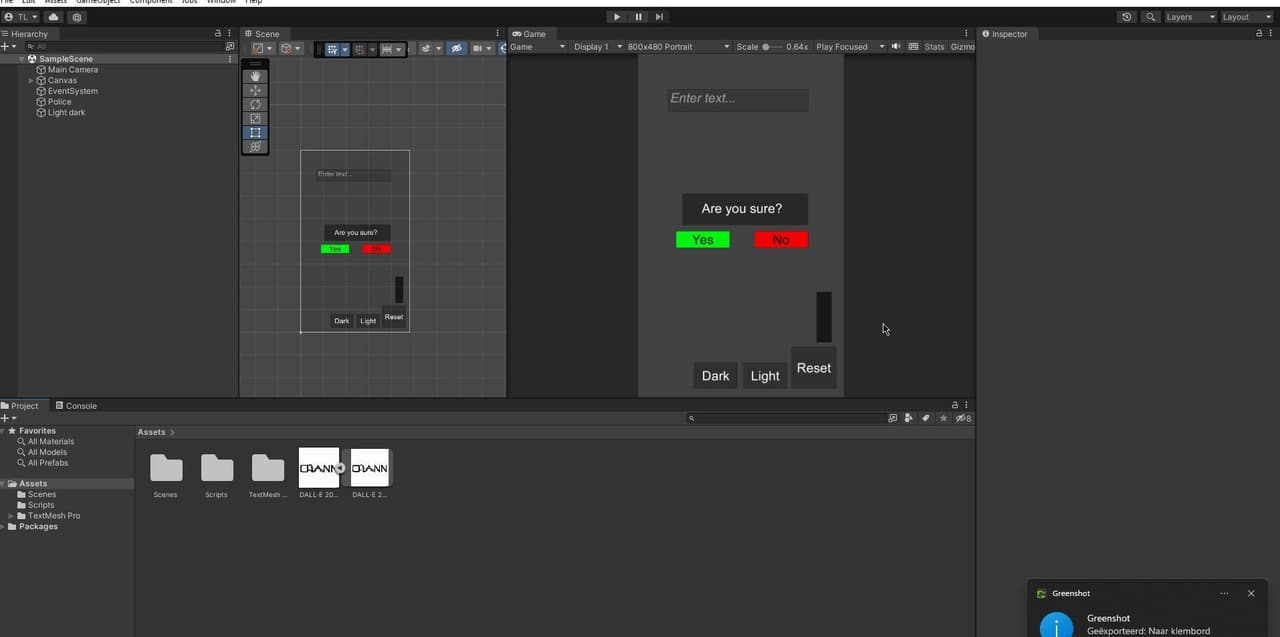Image resolution: width=1280 pixels, height=637 pixels.
Task: Toggle the Game view keyboard shortcuts icon
Action: 913,47
